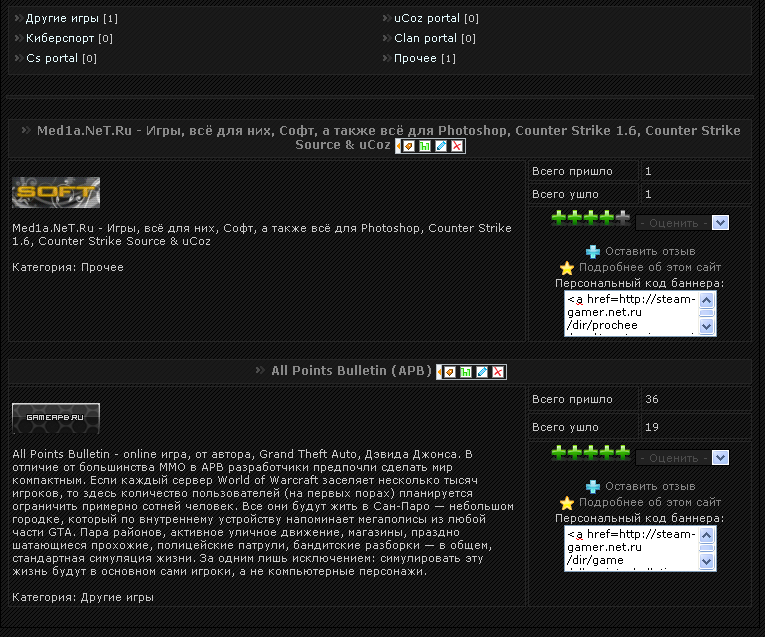The height and width of the screenshot is (637, 765).
Task: Click the orange tag icon for Med1a.NeT.Ru entry
Action: point(409,146)
